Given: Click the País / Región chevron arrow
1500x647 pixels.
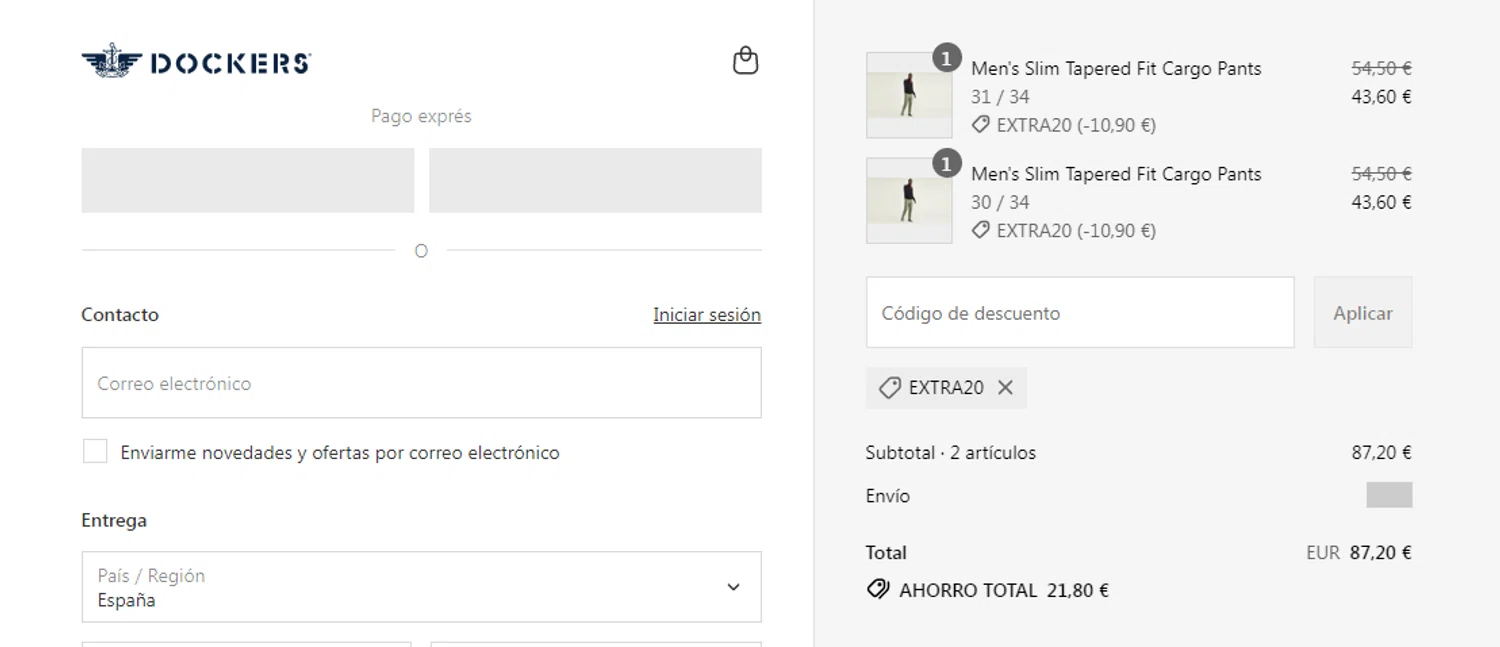Looking at the screenshot, I should point(733,587).
